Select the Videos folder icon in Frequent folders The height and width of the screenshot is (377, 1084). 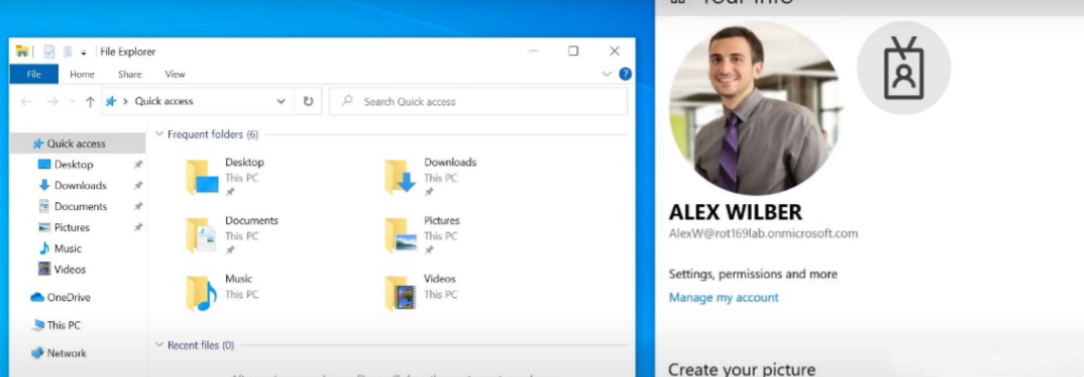[x=400, y=293]
